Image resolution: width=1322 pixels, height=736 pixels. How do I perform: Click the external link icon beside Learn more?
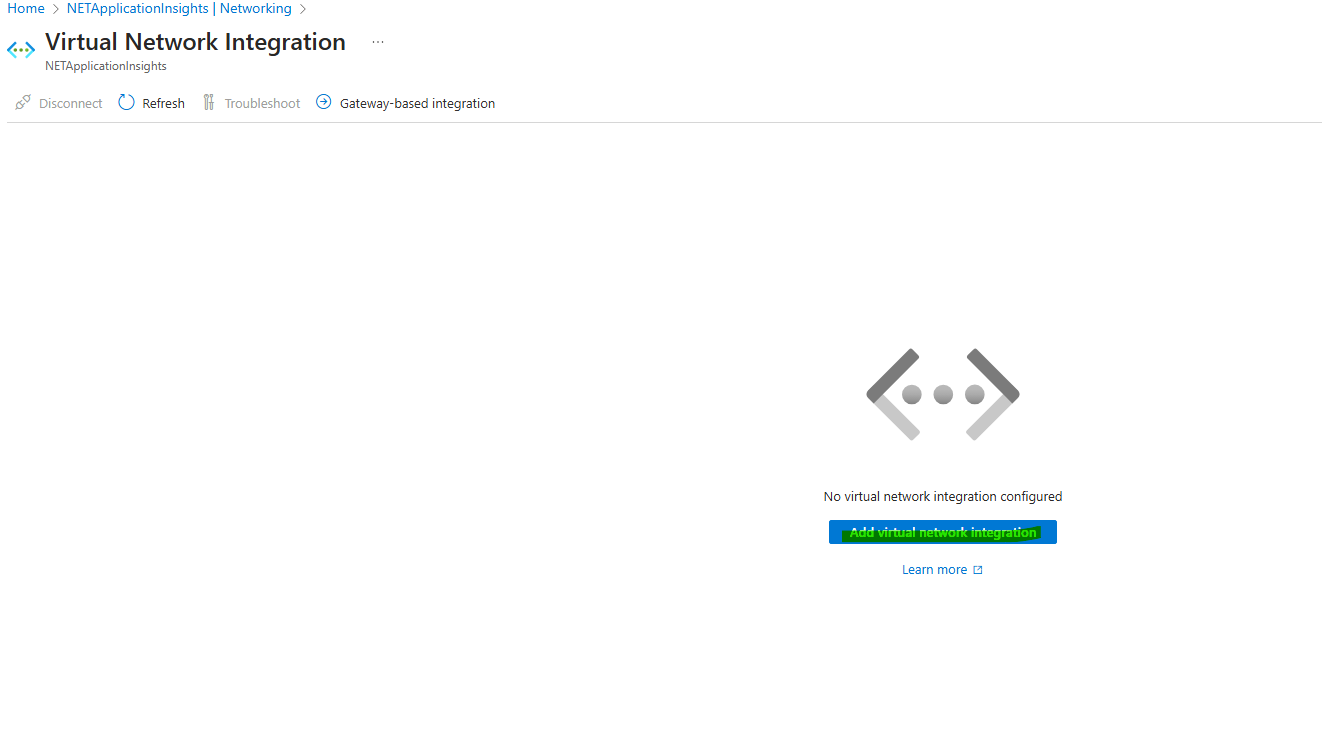click(x=978, y=570)
